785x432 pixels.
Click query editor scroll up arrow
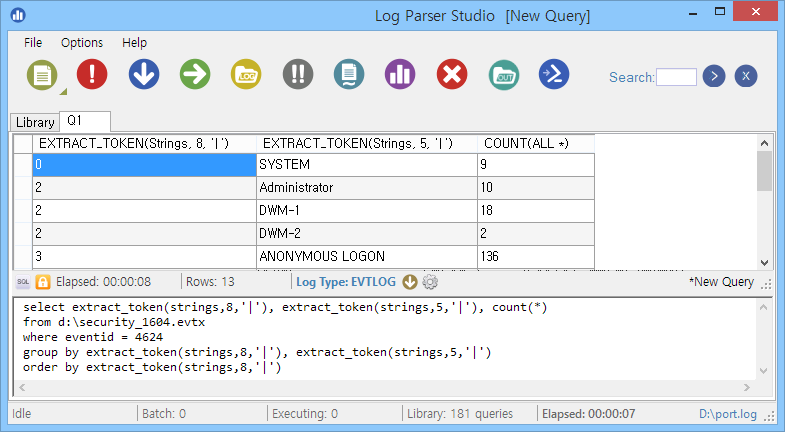[x=763, y=307]
